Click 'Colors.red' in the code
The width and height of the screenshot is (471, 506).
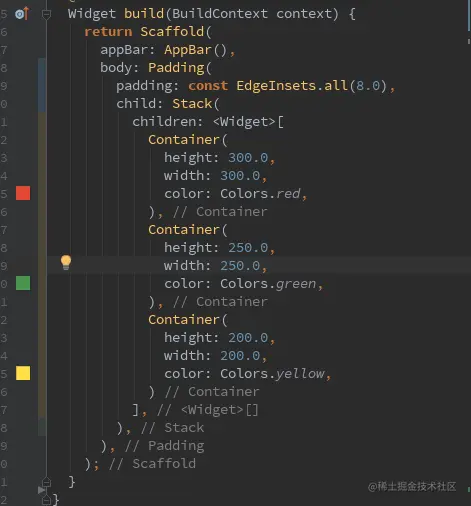click(260, 194)
